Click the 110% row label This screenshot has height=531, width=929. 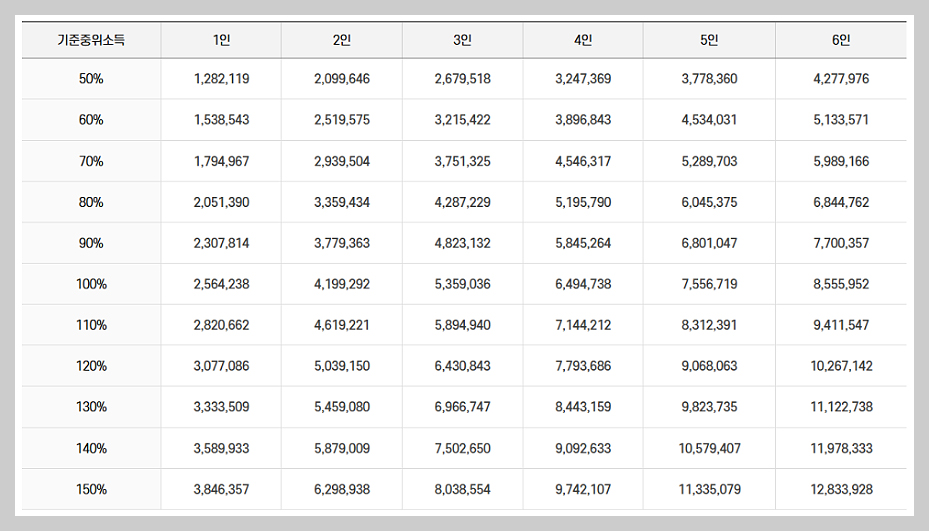(91, 325)
